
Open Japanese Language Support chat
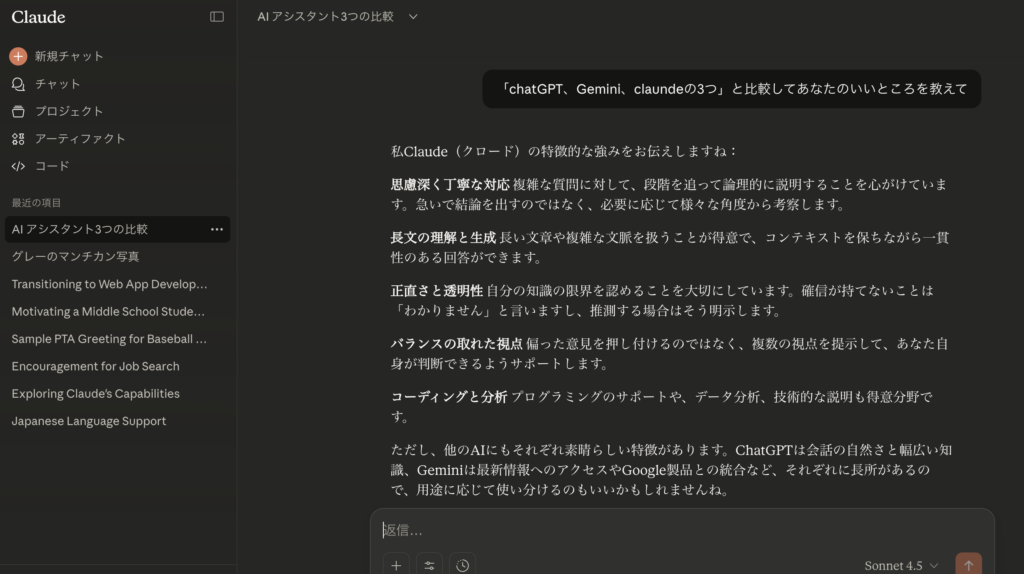[x=89, y=421]
